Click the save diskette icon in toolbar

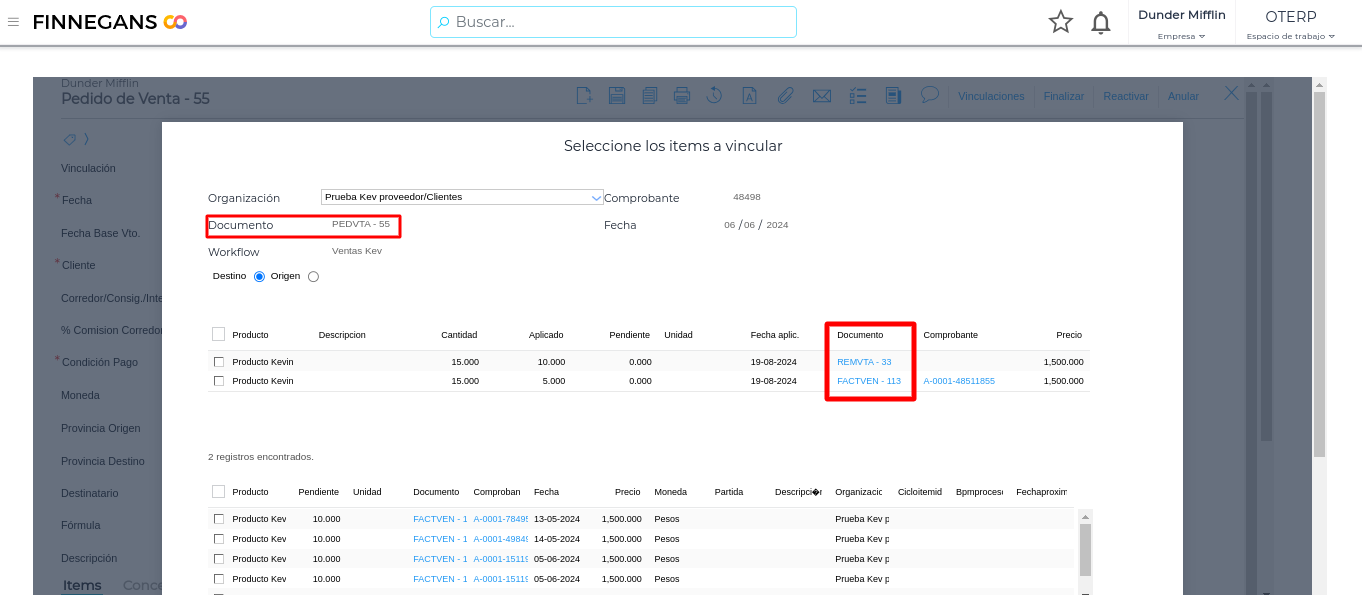[617, 96]
